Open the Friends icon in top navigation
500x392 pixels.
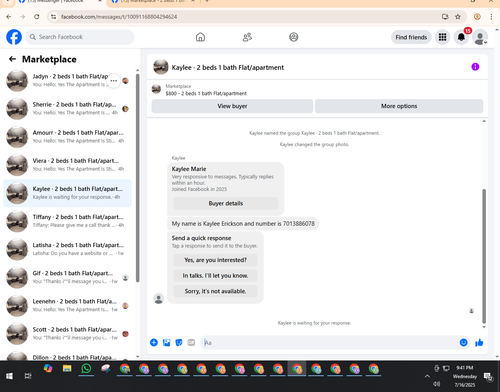point(247,37)
